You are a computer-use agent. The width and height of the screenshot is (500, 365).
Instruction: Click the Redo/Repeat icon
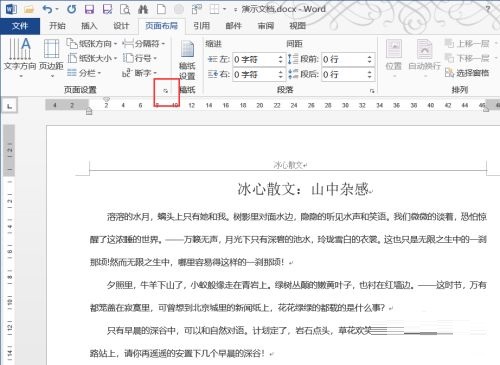(x=71, y=9)
